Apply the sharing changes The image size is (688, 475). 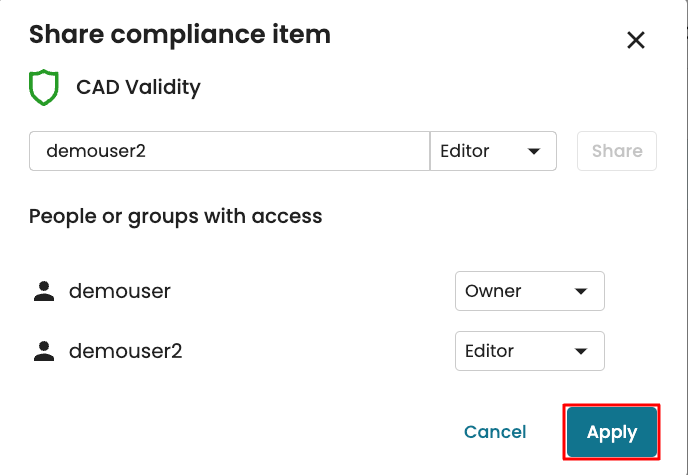[612, 432]
